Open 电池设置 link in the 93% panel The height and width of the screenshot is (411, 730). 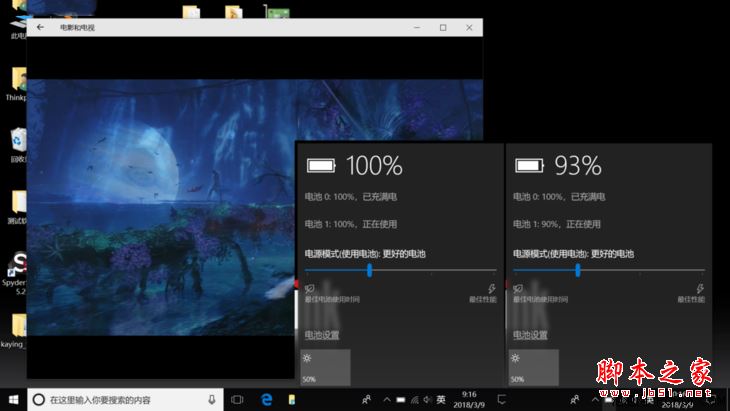click(530, 335)
